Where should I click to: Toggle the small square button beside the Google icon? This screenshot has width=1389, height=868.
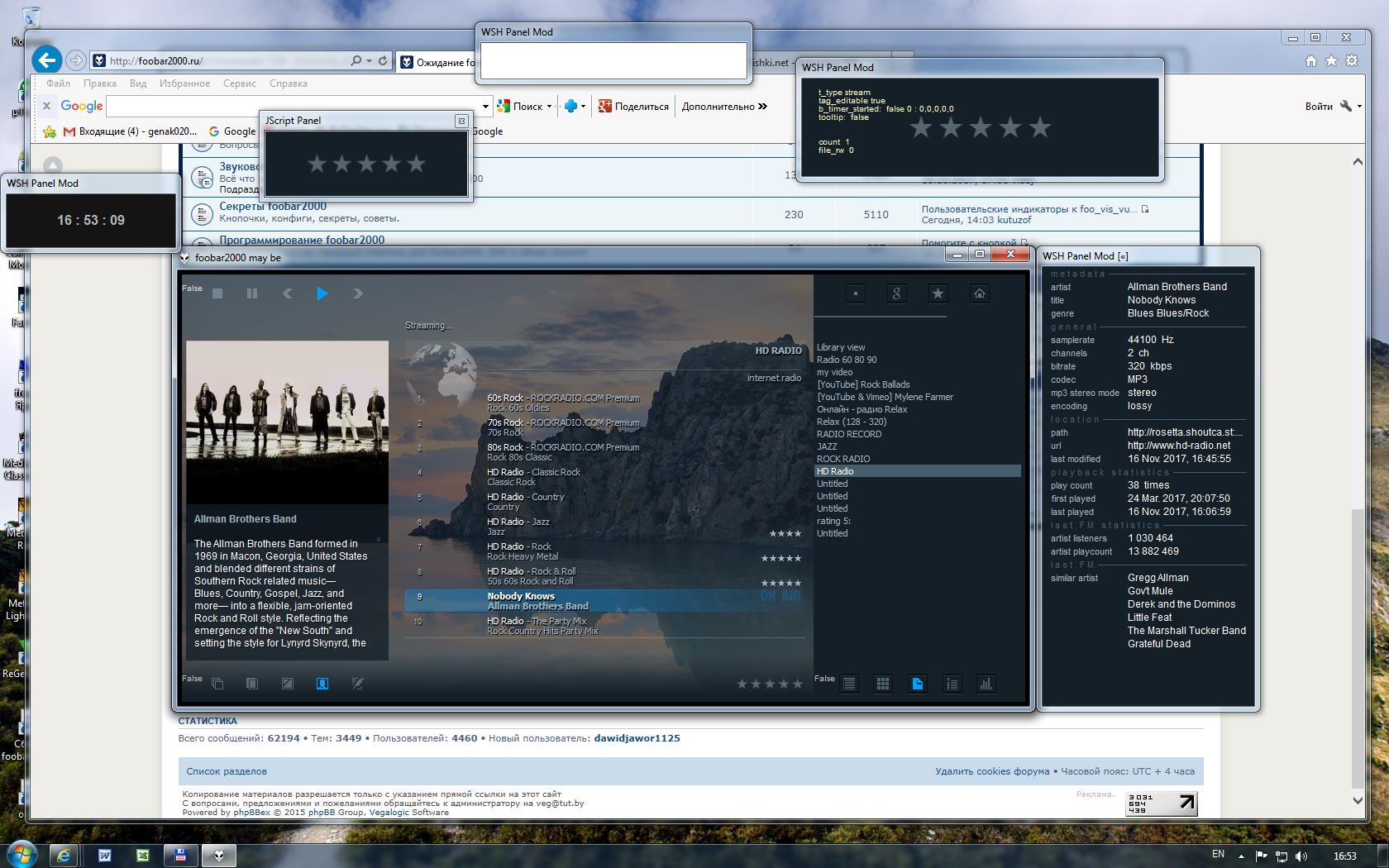point(856,293)
